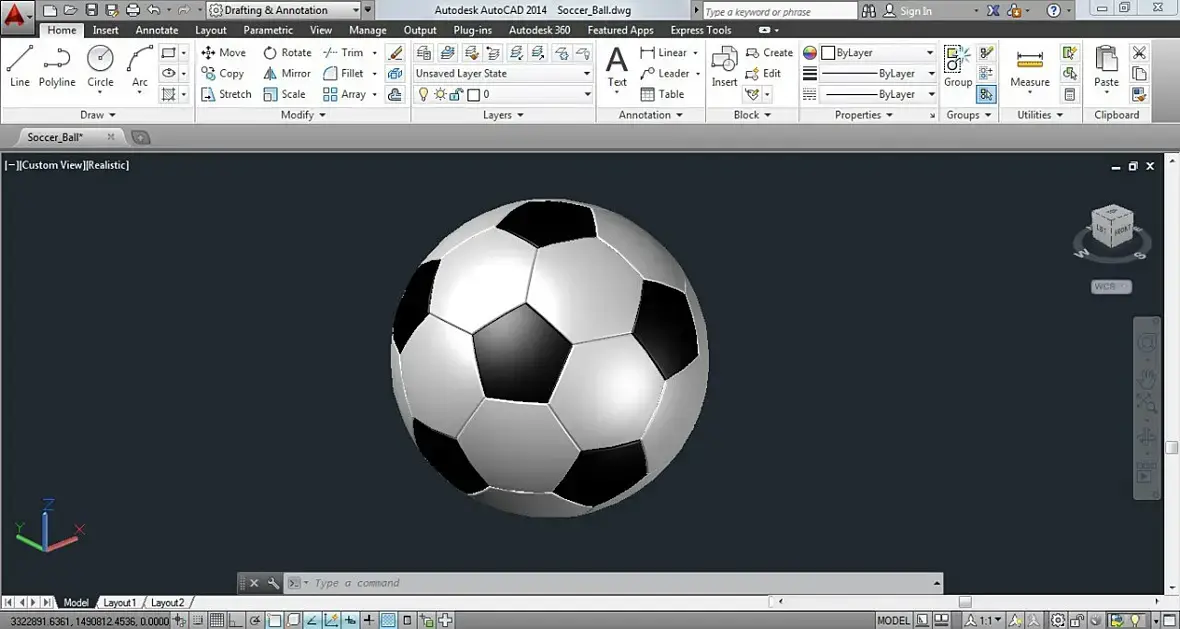
Task: Expand the Layers panel
Action: 503,114
